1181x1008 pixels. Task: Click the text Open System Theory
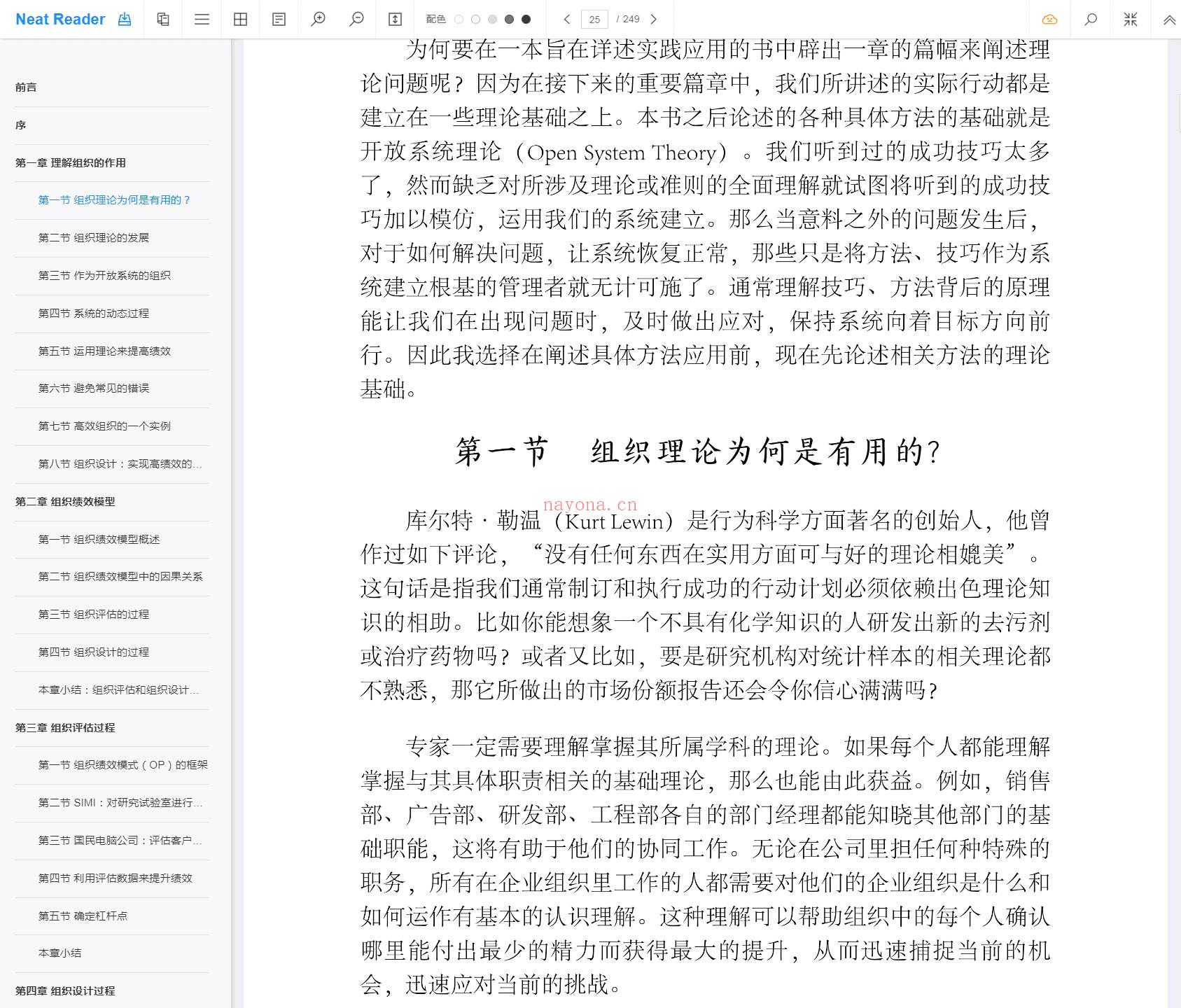(x=622, y=153)
